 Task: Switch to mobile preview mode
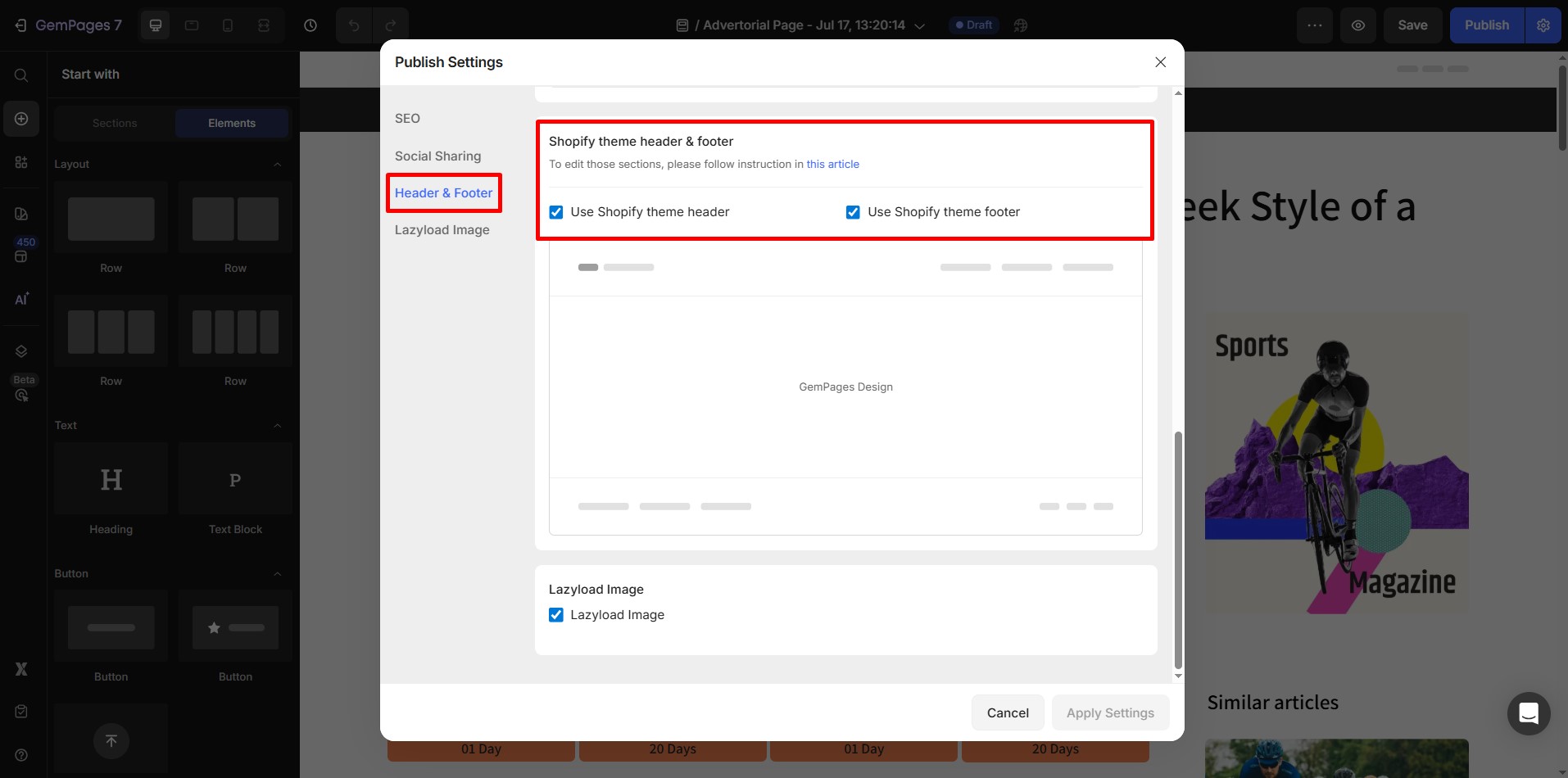pos(227,25)
